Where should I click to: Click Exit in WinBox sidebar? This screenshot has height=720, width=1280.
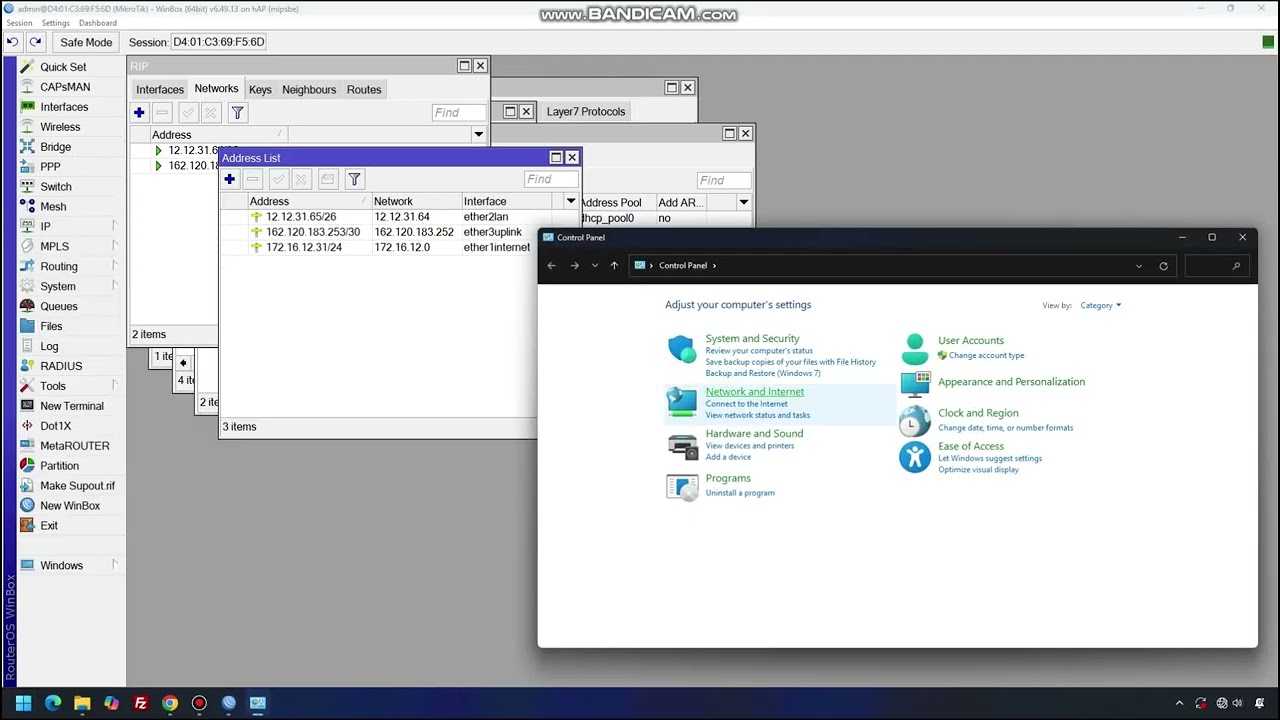coord(49,526)
